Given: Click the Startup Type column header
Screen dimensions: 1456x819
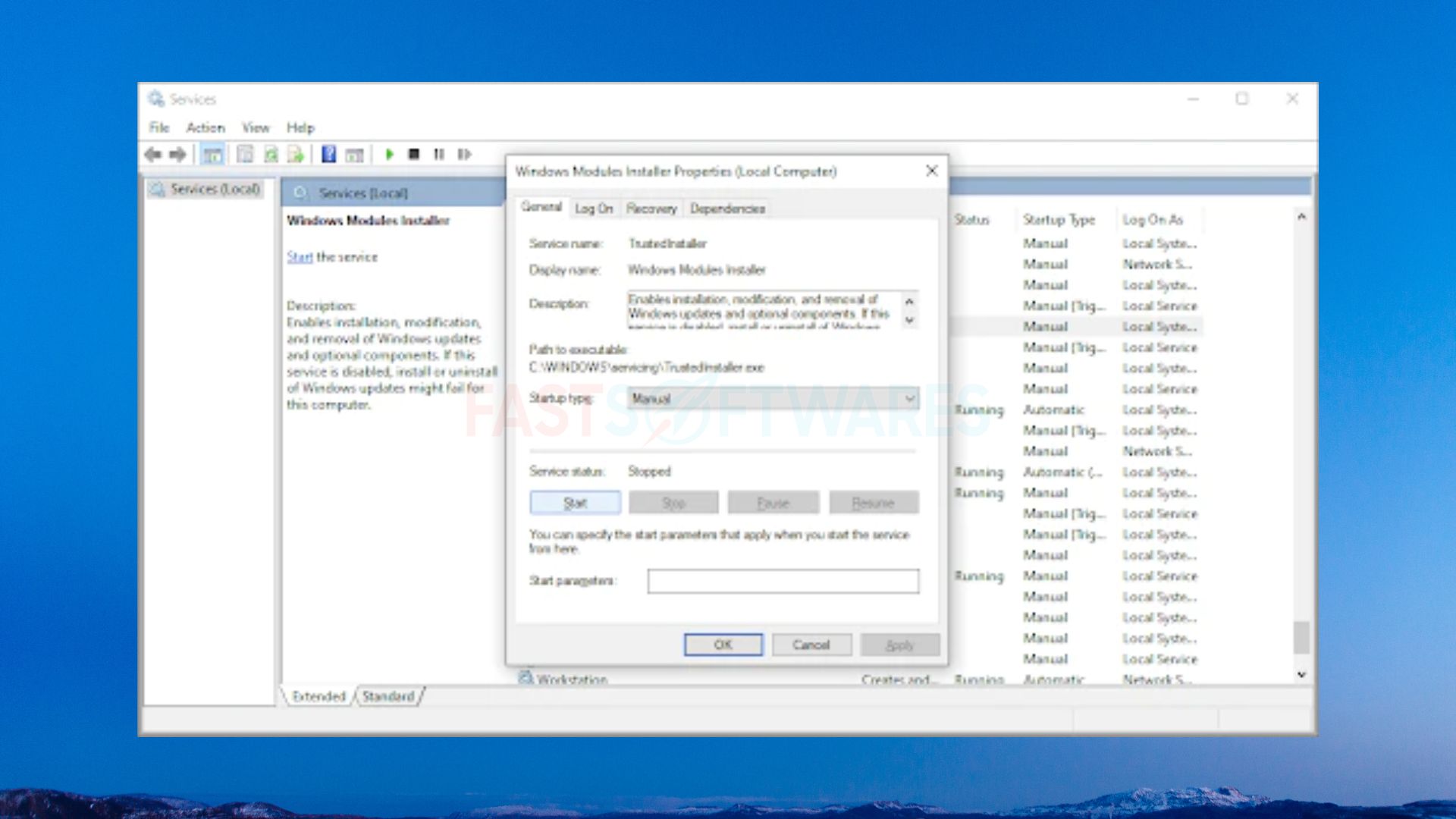Looking at the screenshot, I should 1059,220.
